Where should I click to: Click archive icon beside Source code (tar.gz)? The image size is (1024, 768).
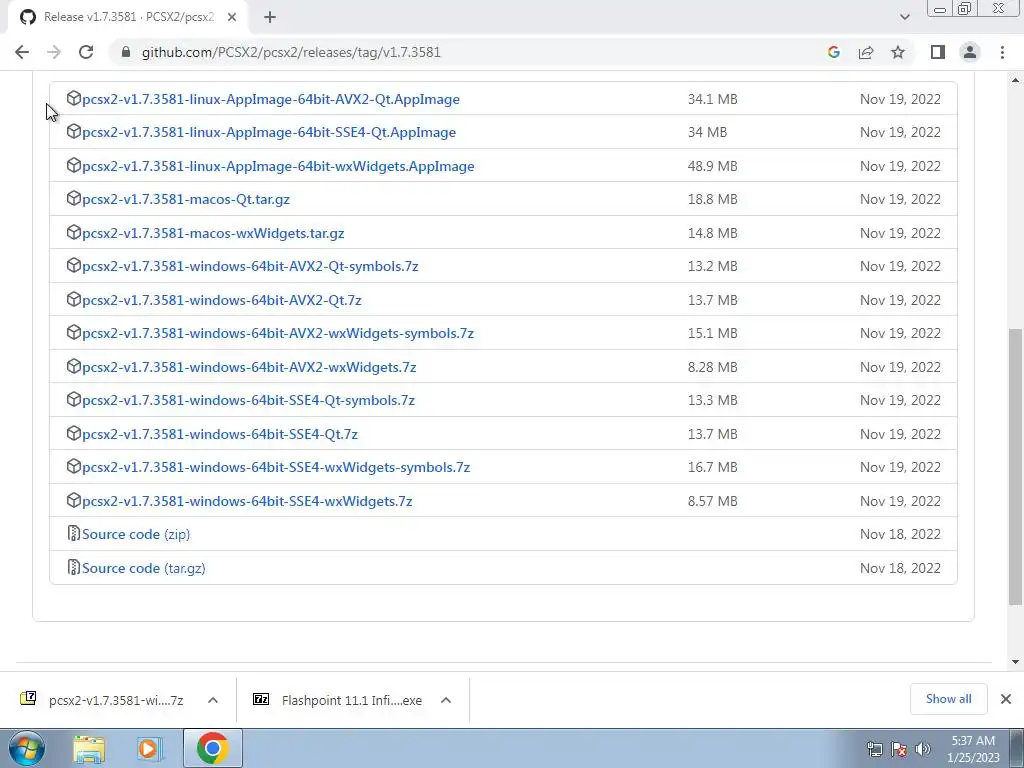tap(74, 567)
